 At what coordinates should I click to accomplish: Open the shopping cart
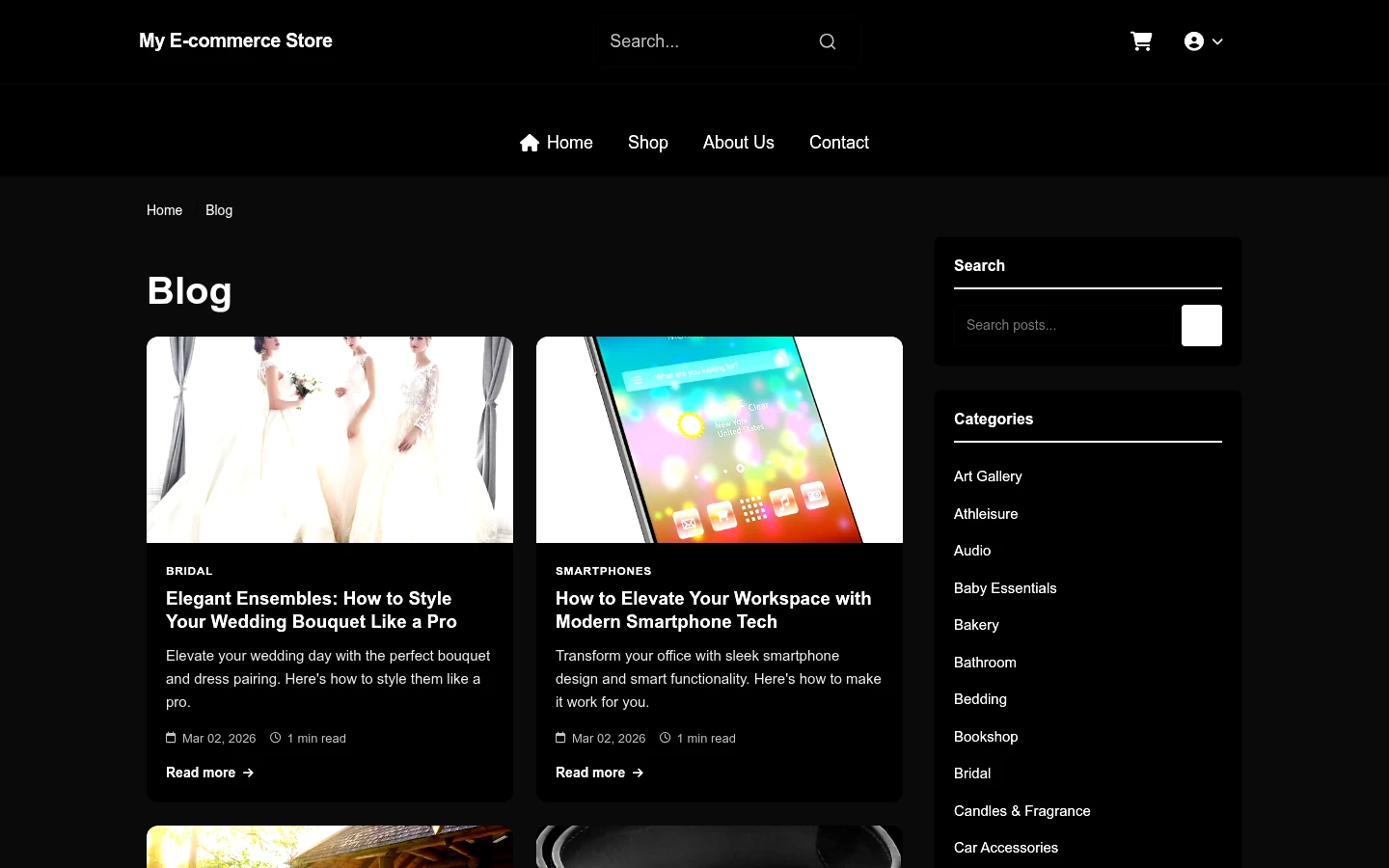1141,41
